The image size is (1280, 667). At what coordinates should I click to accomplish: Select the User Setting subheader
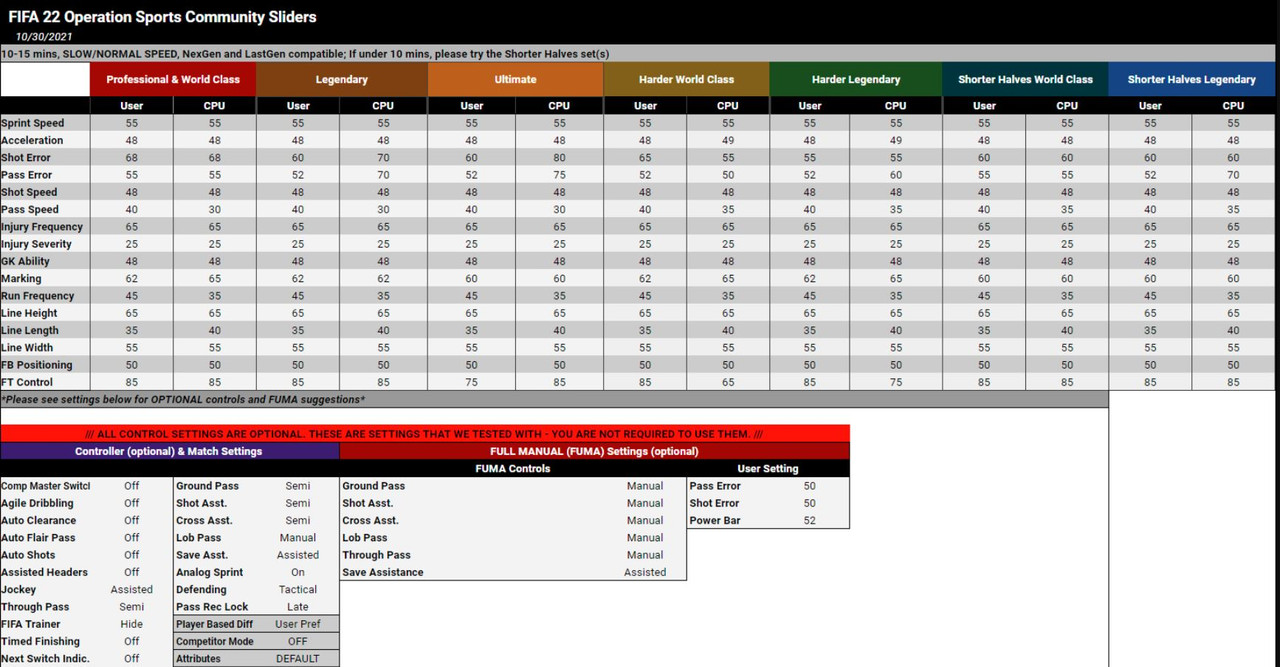click(x=768, y=468)
